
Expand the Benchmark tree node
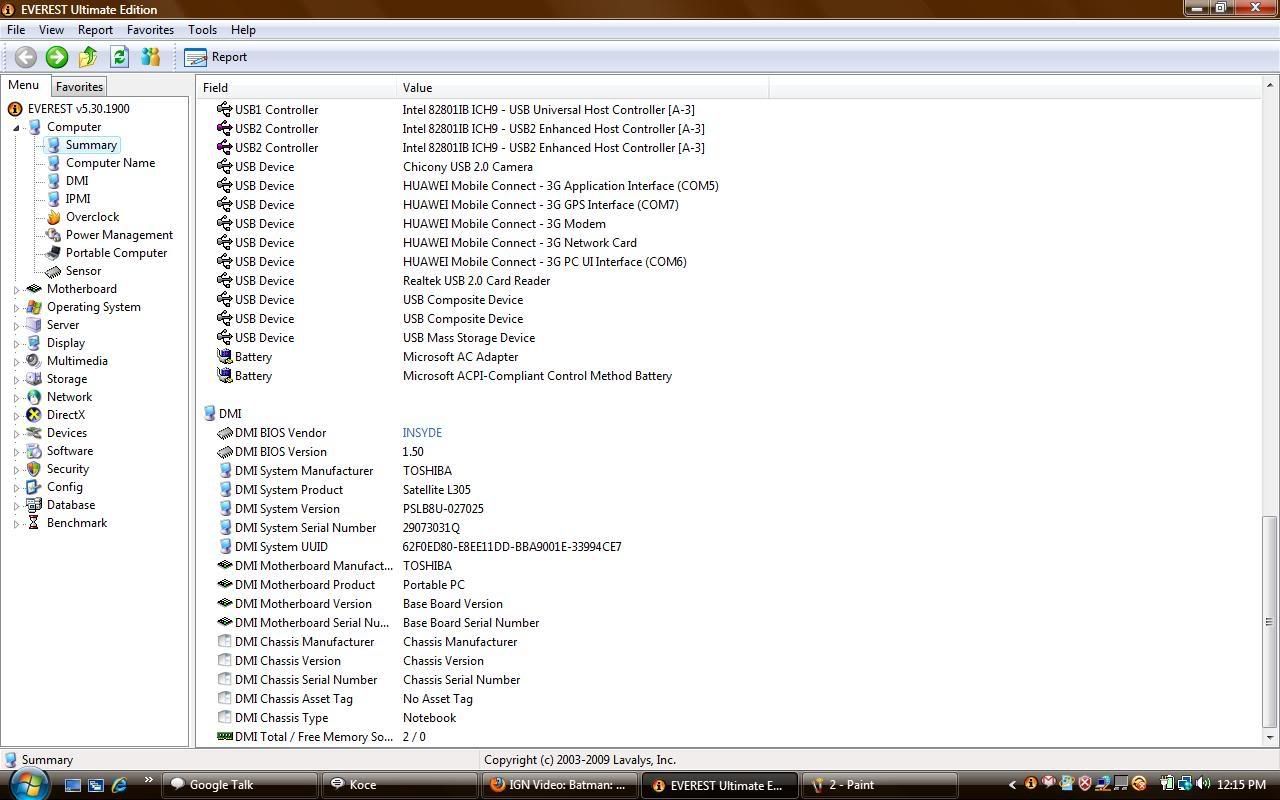pyautogui.click(x=16, y=523)
